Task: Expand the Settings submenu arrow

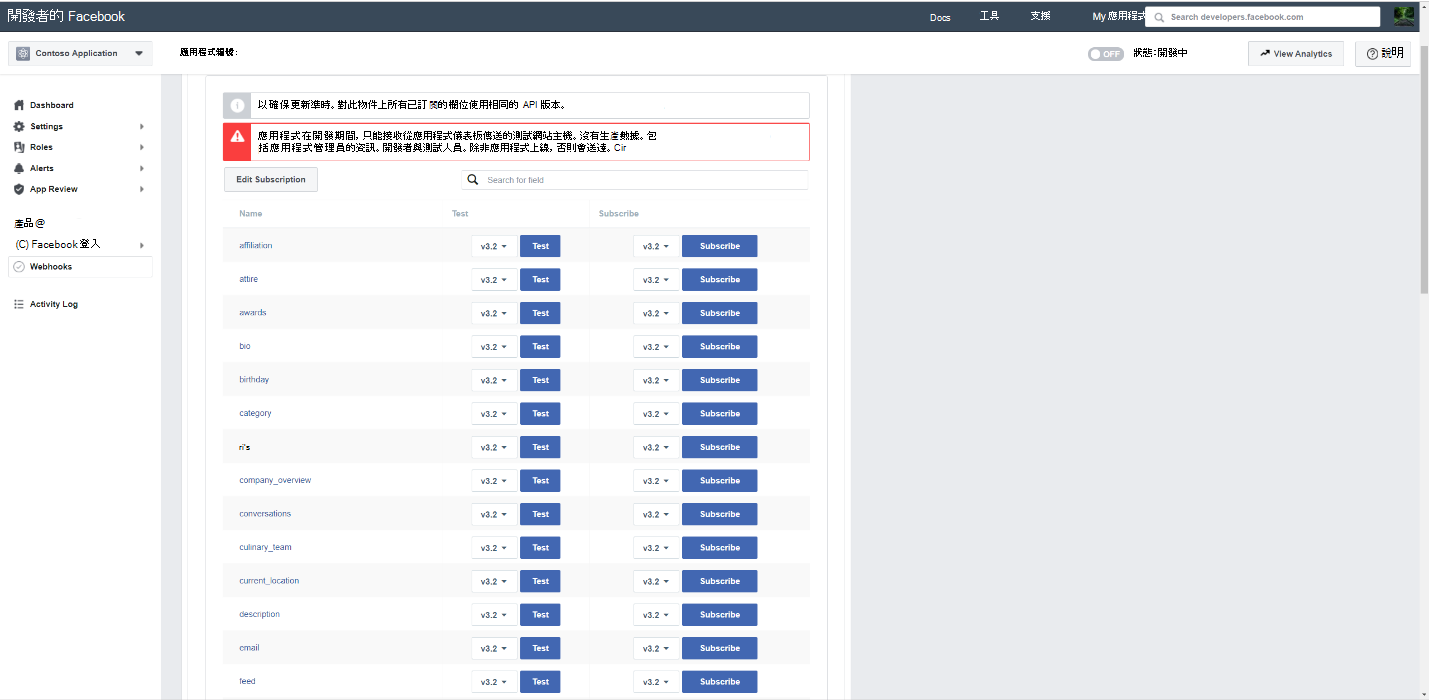Action: tap(142, 127)
